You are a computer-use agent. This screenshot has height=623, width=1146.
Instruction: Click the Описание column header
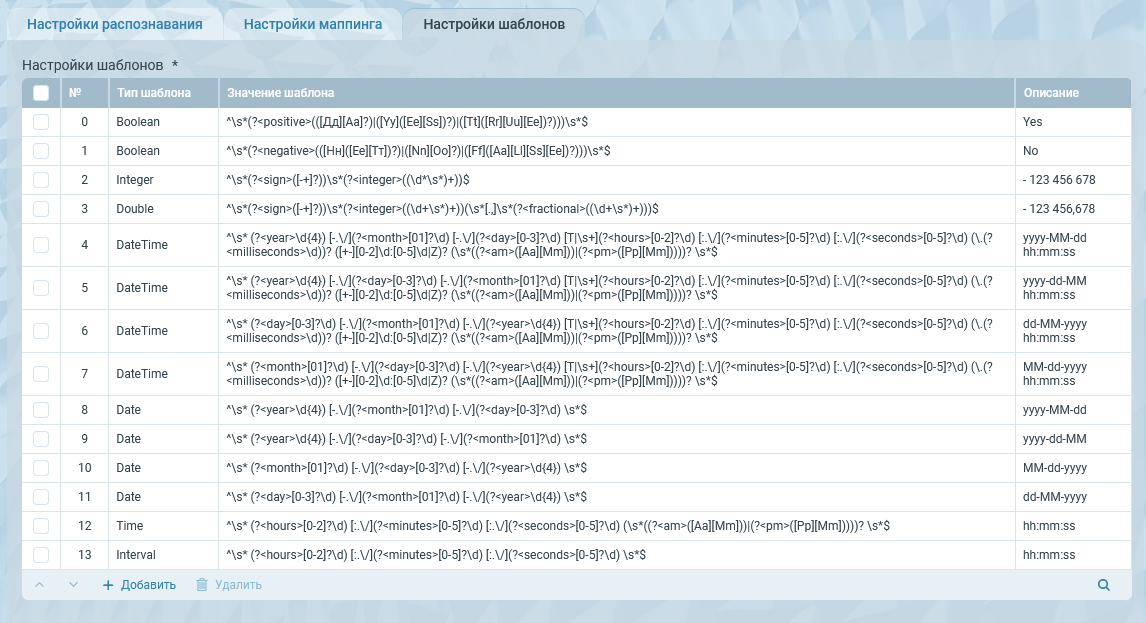point(1051,93)
